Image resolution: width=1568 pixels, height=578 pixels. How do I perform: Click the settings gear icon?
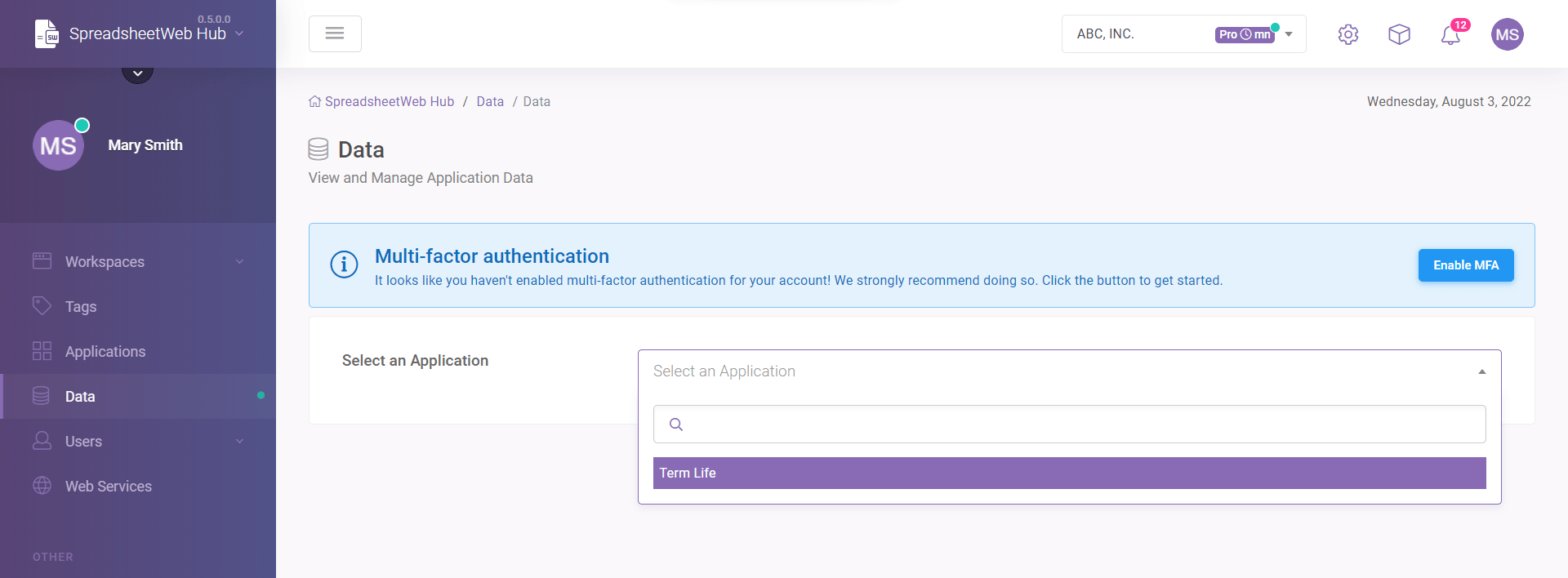click(x=1347, y=34)
